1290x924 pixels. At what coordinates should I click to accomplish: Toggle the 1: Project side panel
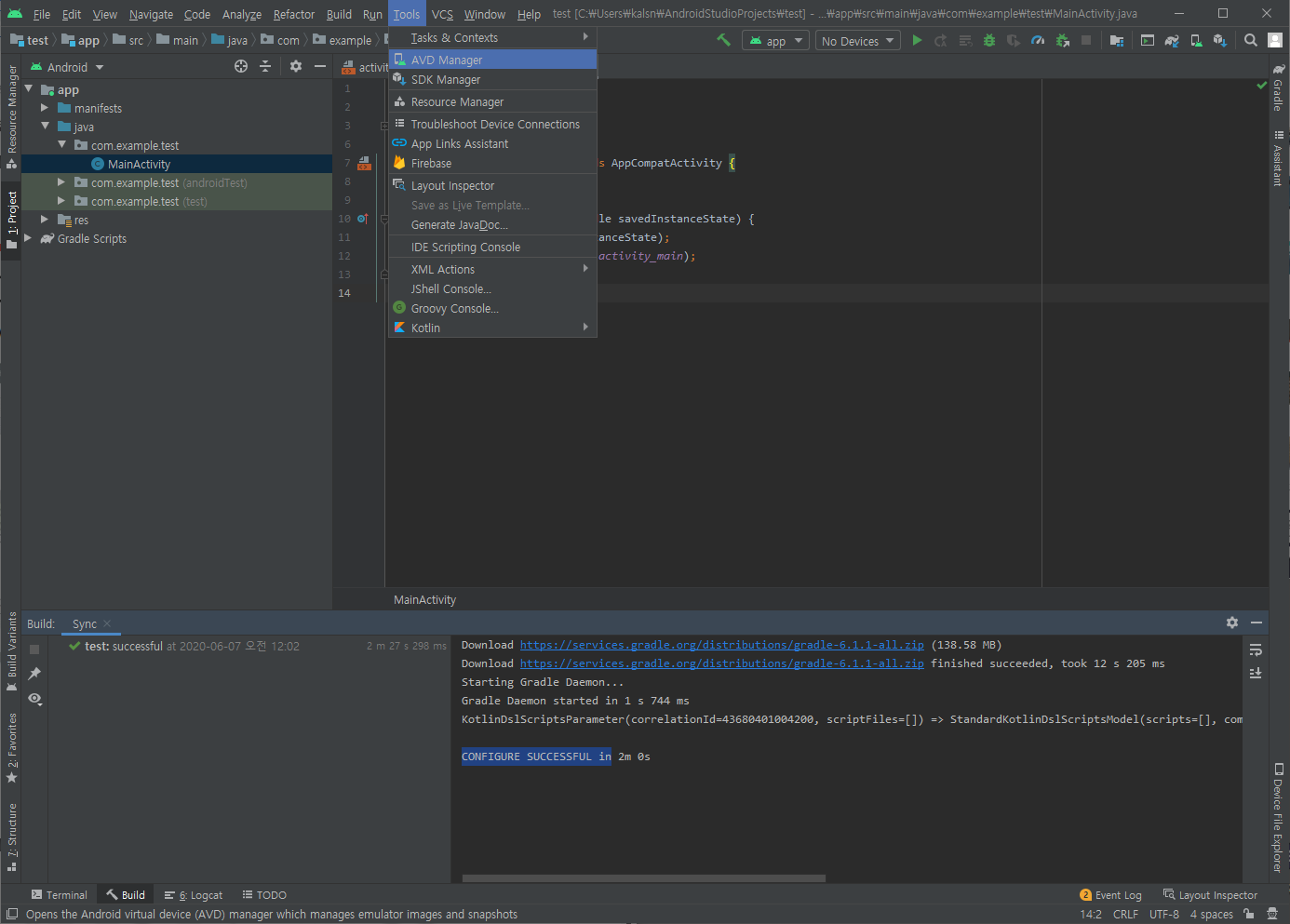tap(11, 220)
